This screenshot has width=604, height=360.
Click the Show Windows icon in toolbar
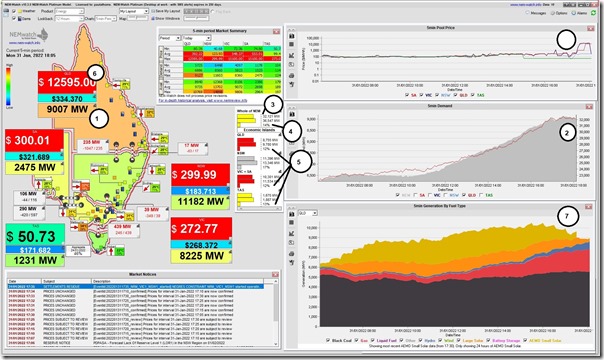153,18
